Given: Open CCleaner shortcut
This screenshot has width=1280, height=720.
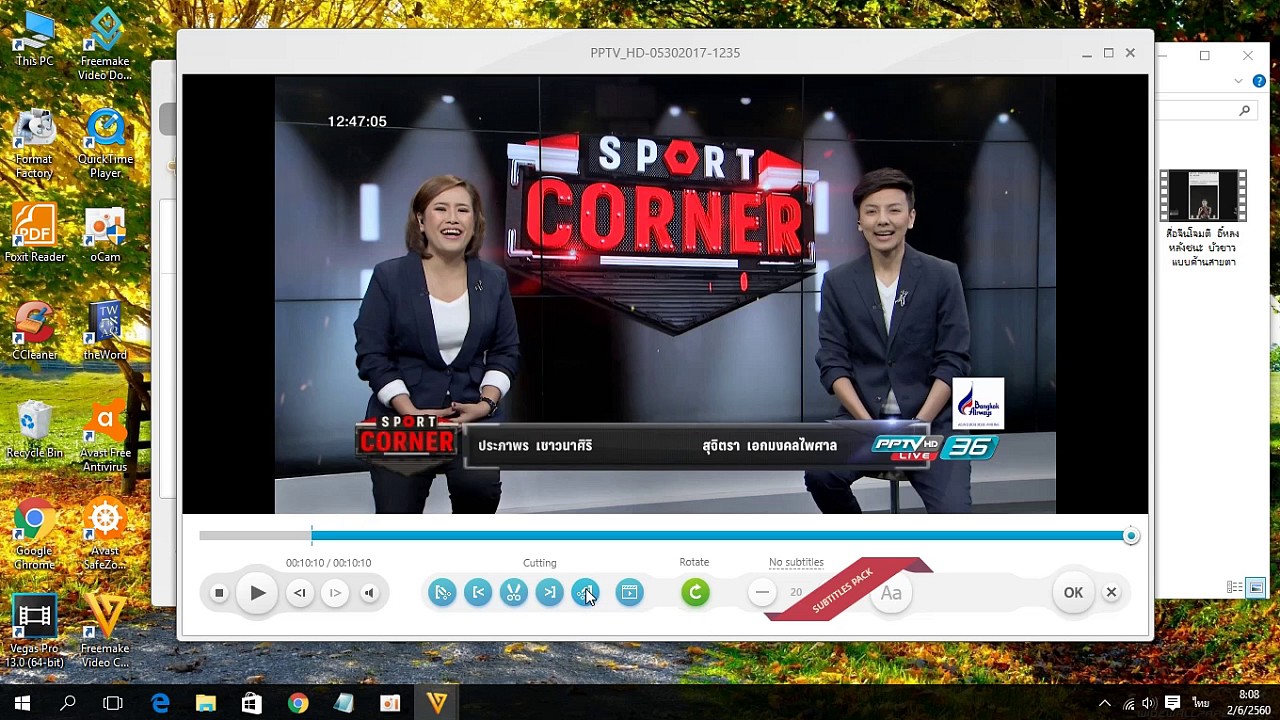Looking at the screenshot, I should click(x=34, y=332).
